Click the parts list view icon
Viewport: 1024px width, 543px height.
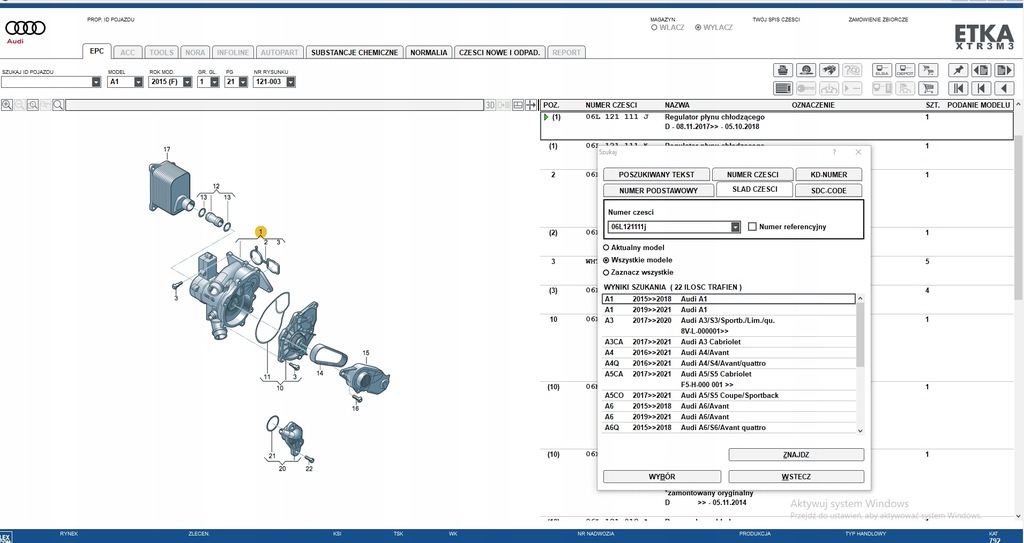782,88
